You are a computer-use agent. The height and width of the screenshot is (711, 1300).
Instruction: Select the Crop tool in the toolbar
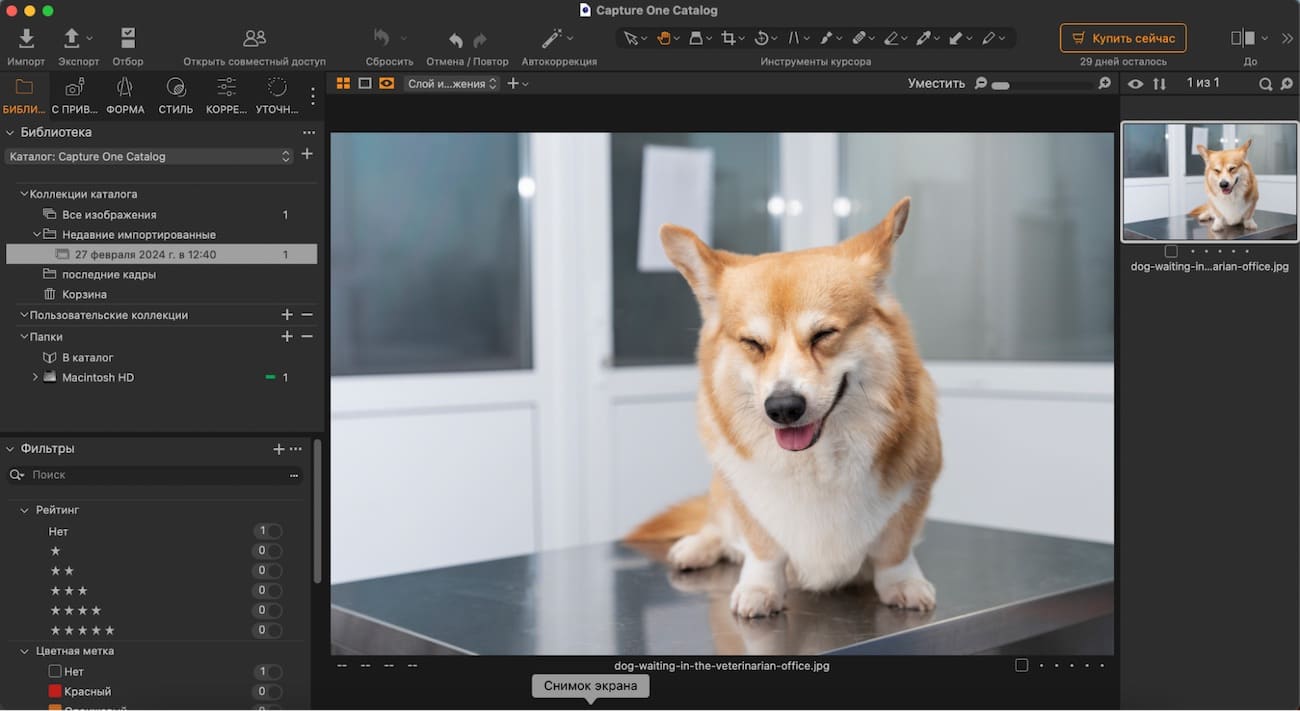[x=728, y=37]
